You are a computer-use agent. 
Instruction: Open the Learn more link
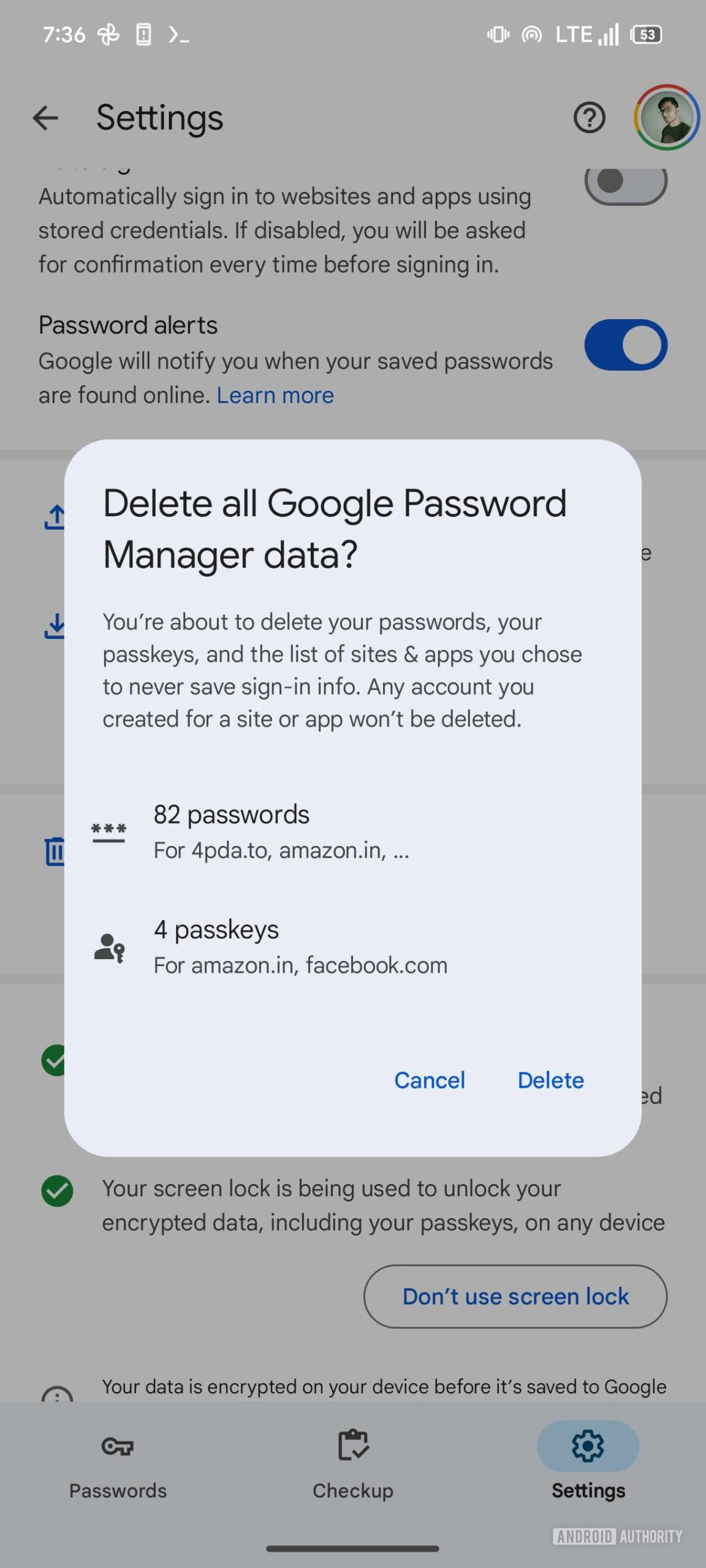275,396
